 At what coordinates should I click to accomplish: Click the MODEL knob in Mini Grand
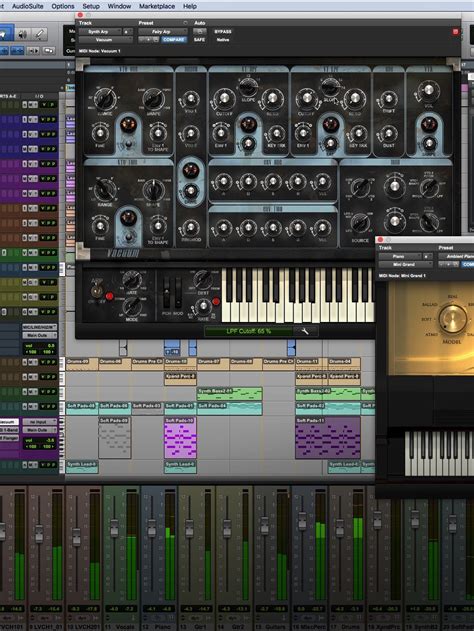(453, 319)
